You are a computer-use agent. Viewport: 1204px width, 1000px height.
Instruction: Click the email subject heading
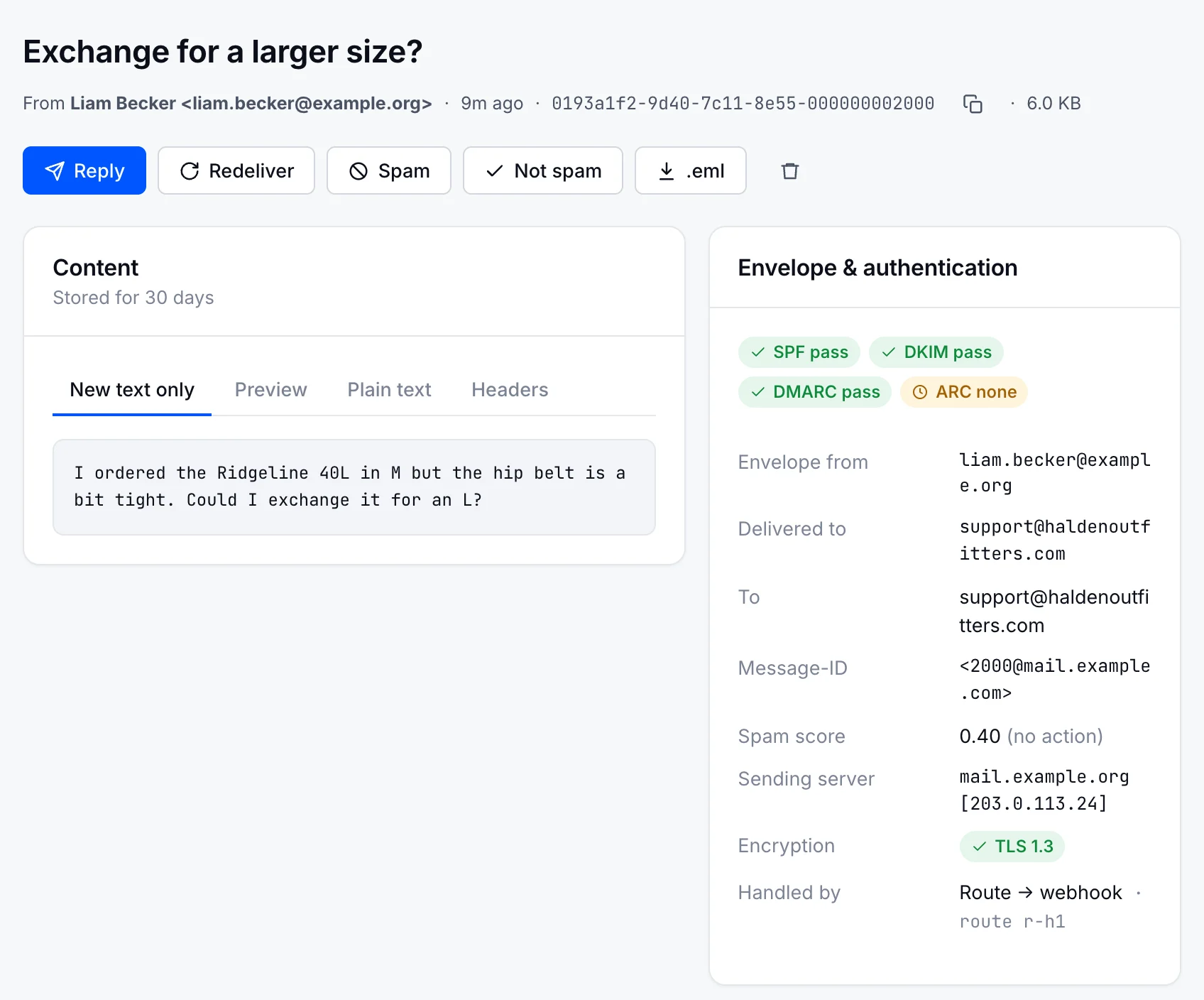click(223, 52)
